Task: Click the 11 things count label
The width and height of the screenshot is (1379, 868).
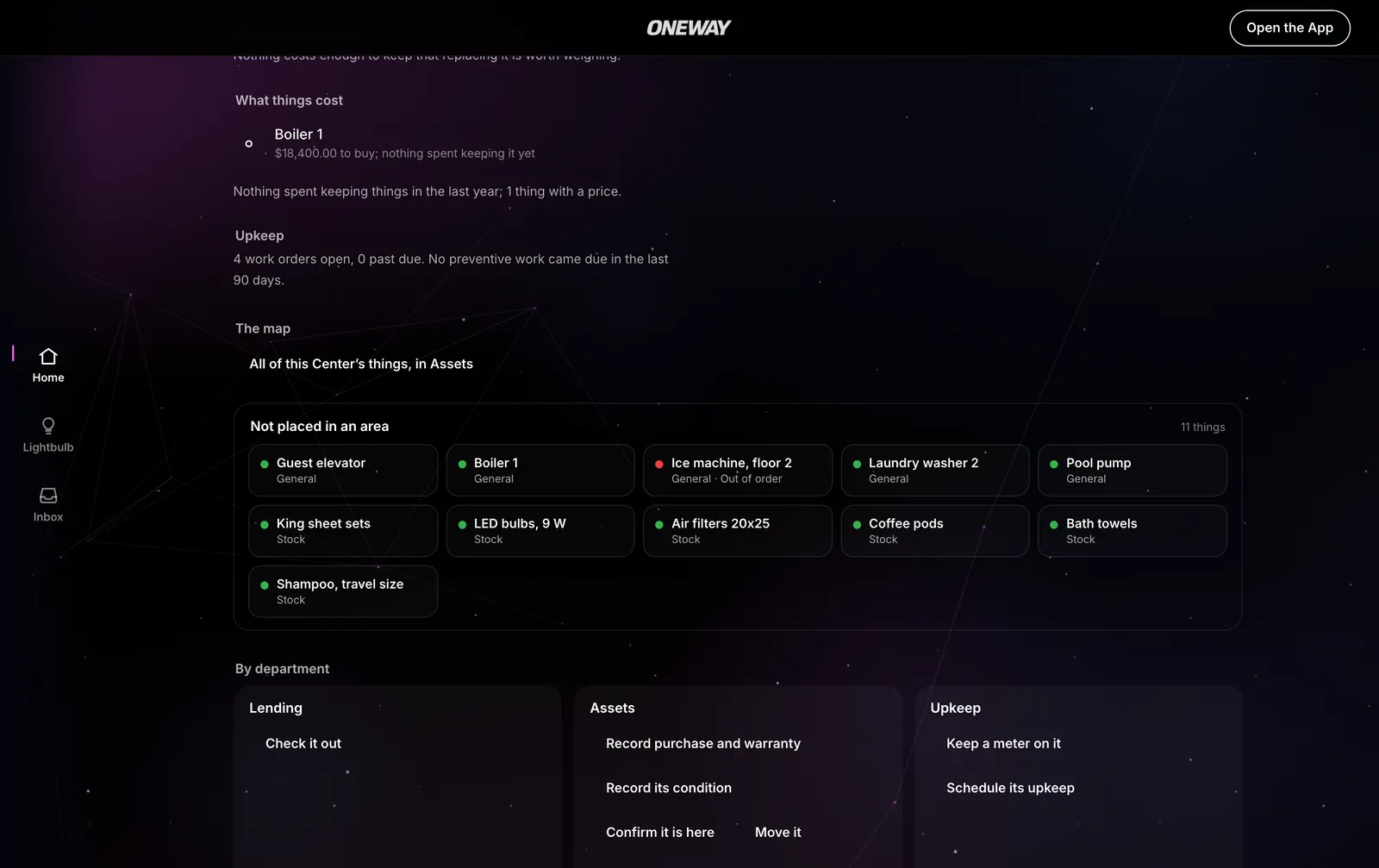Action: click(1202, 427)
